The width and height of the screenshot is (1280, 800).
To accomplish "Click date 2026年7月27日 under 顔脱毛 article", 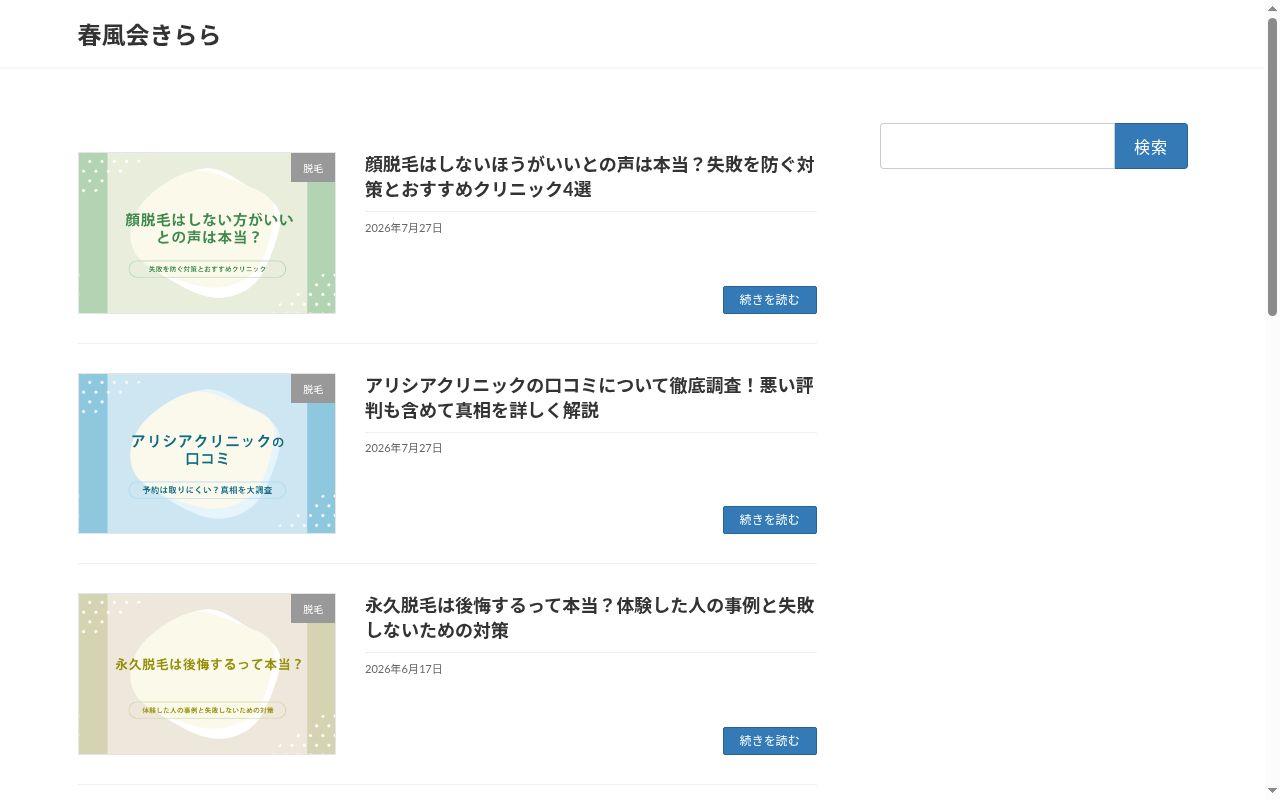I will (403, 228).
